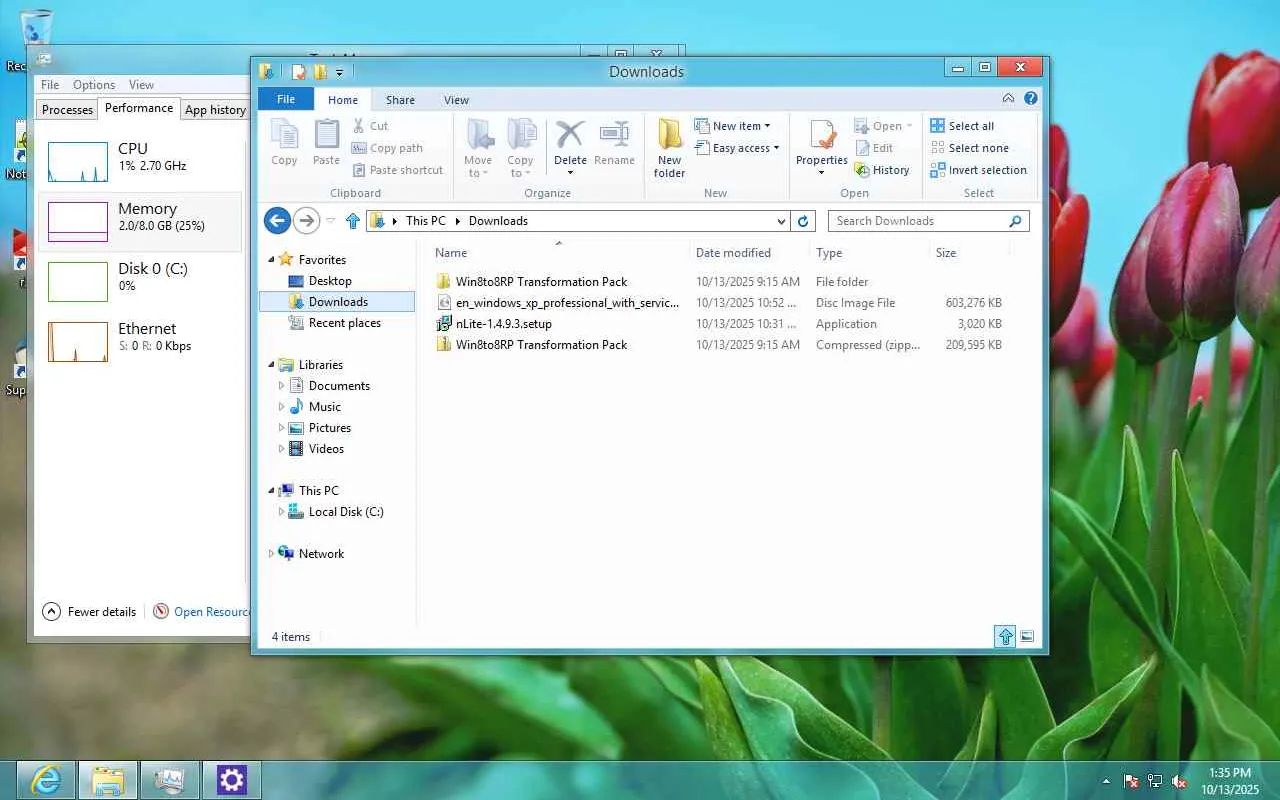The height and width of the screenshot is (800, 1280).
Task: Click the Copy to button in Organize
Action: click(520, 148)
